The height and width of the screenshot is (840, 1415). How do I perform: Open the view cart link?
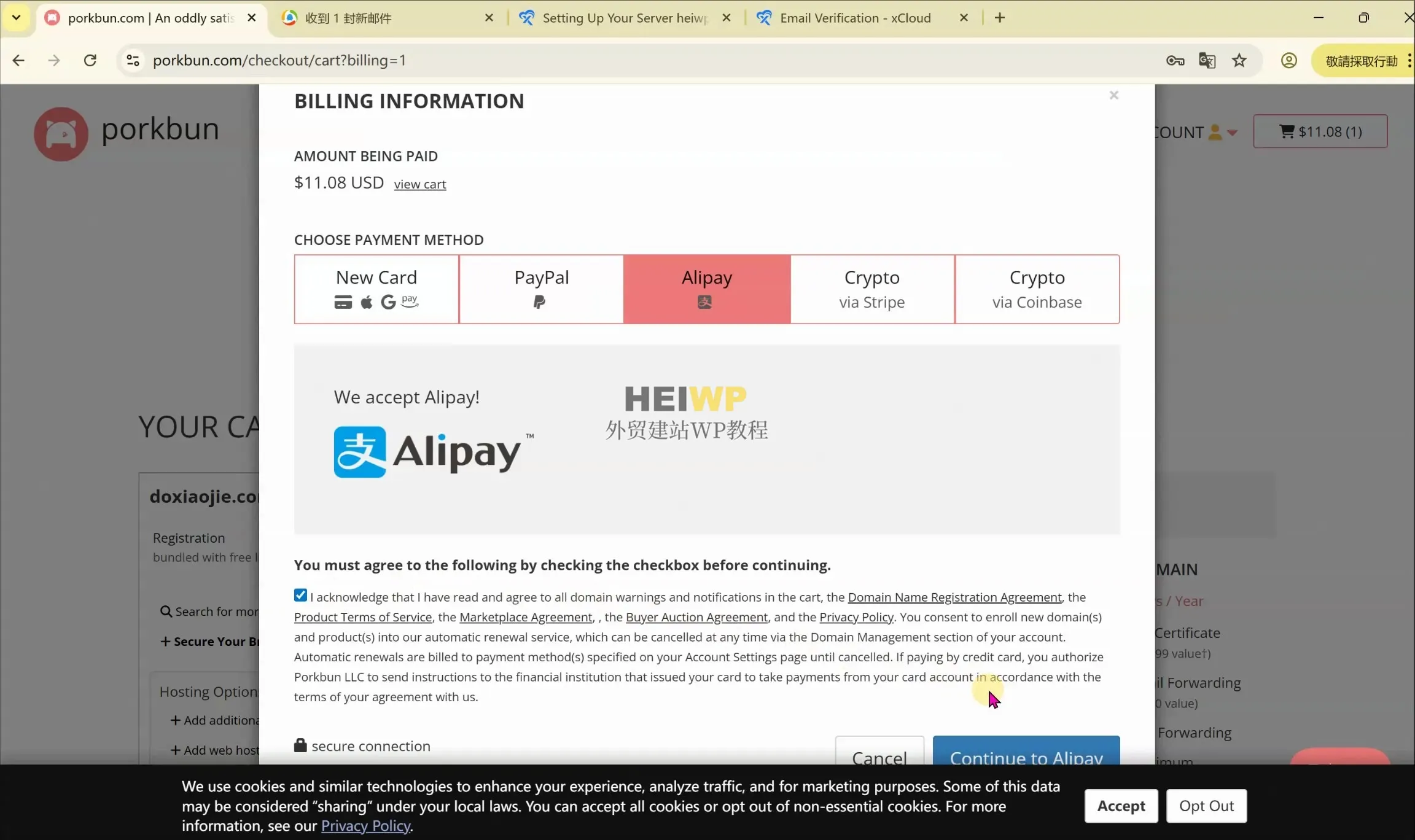click(x=420, y=184)
